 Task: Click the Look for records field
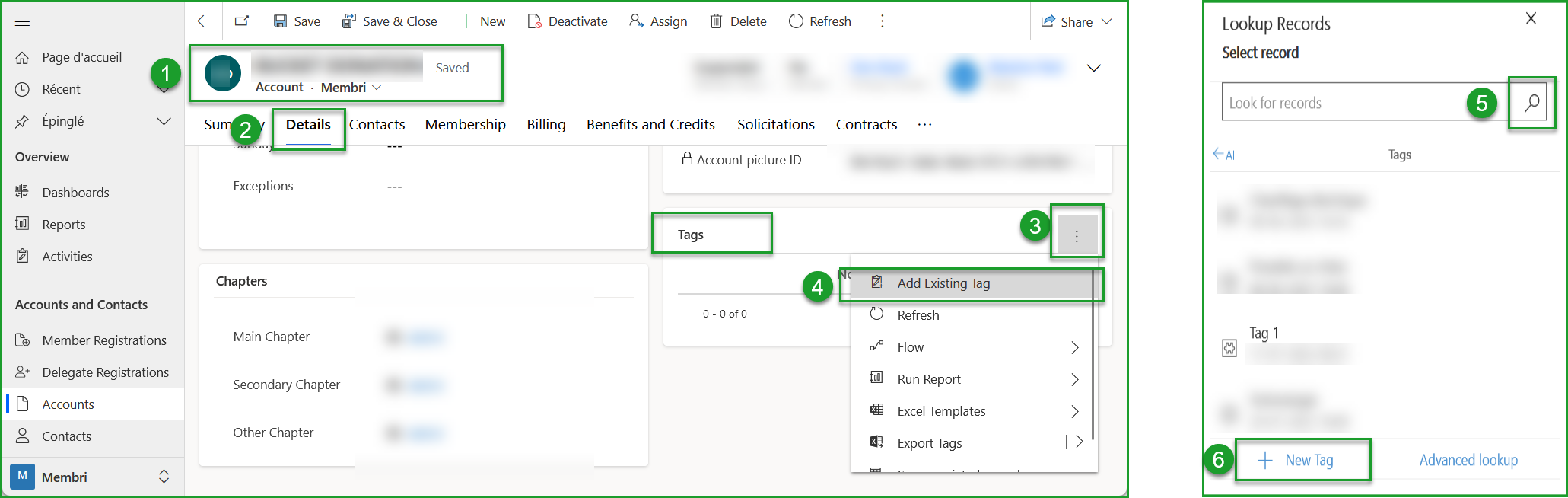point(1343,103)
